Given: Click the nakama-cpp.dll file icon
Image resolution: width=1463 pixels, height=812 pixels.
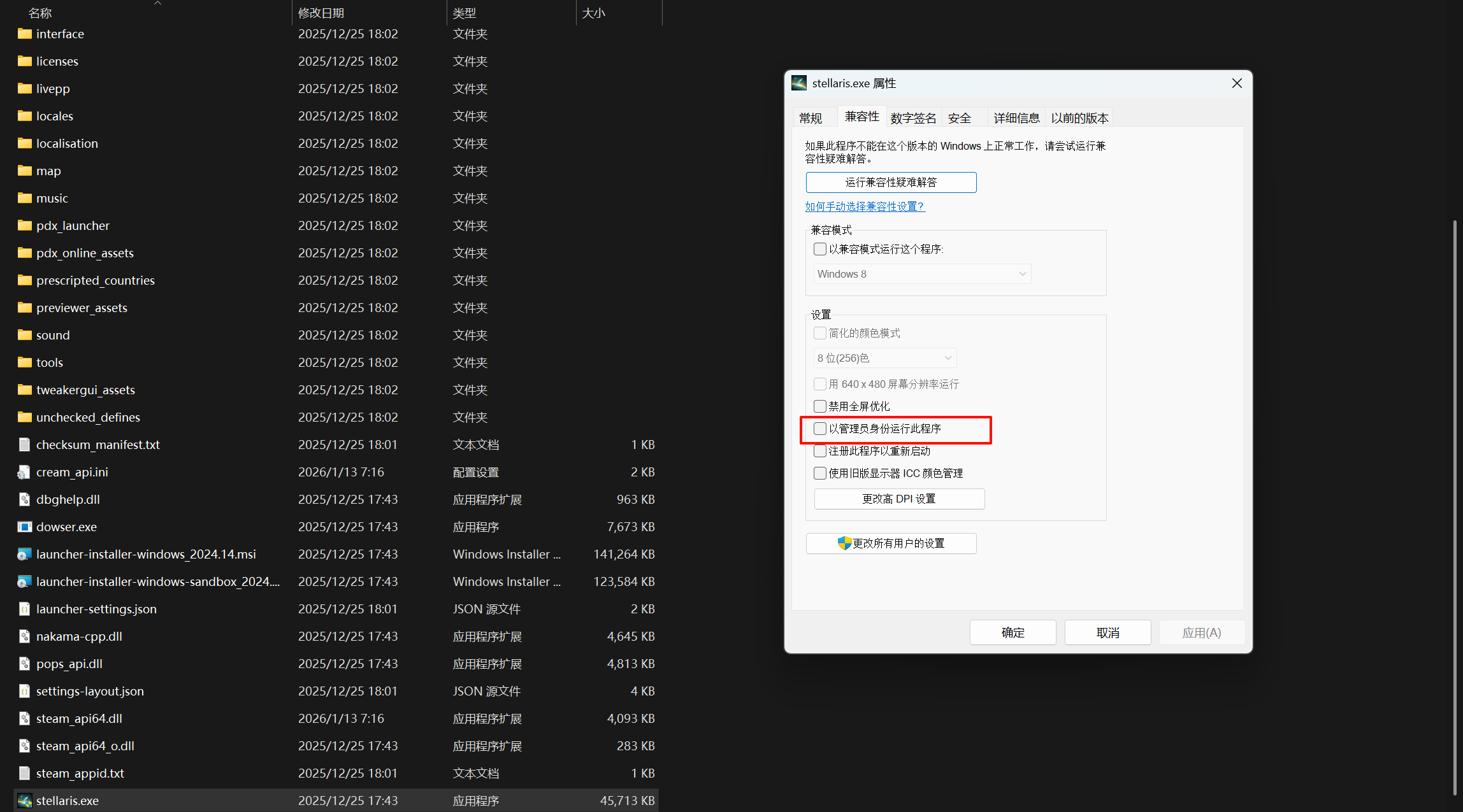Looking at the screenshot, I should pyautogui.click(x=24, y=636).
